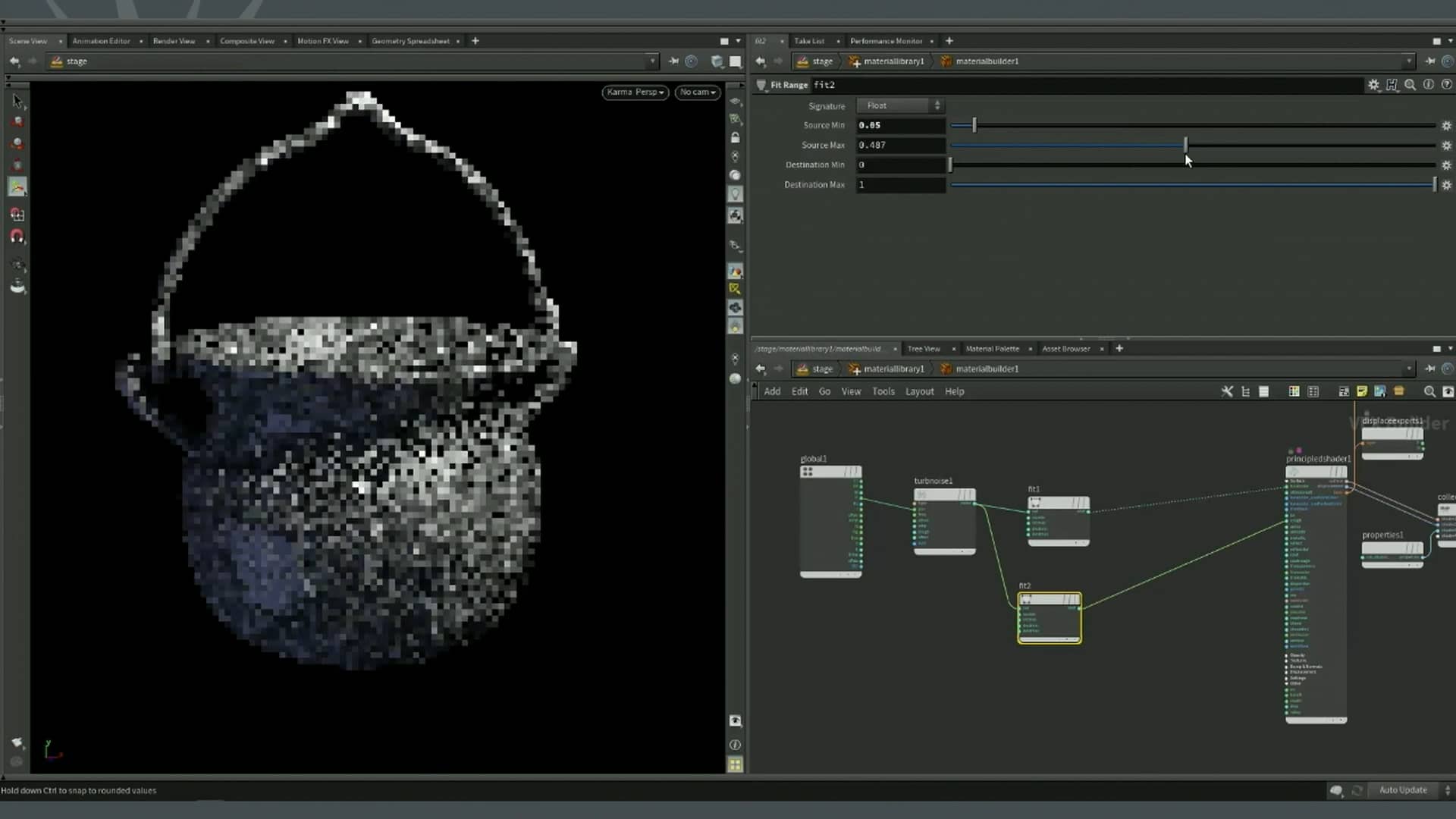Screen dimensions: 1456x819
Task: Click the gear settings icon on Fit Range header
Action: click(1374, 85)
